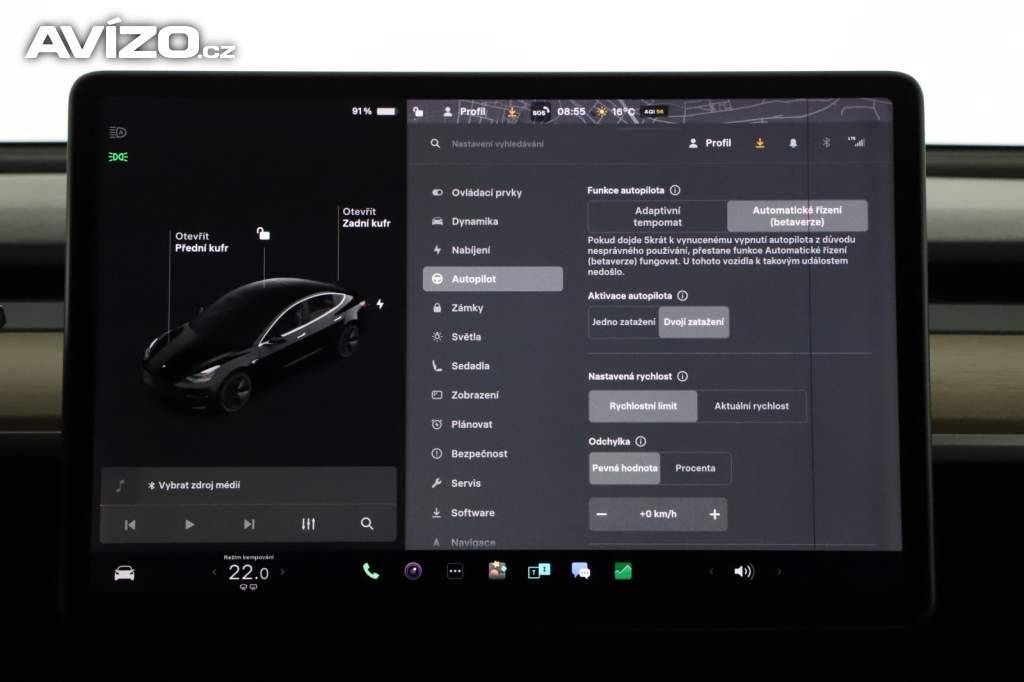Tap the notification bell icon
The height and width of the screenshot is (682, 1024).
(793, 143)
